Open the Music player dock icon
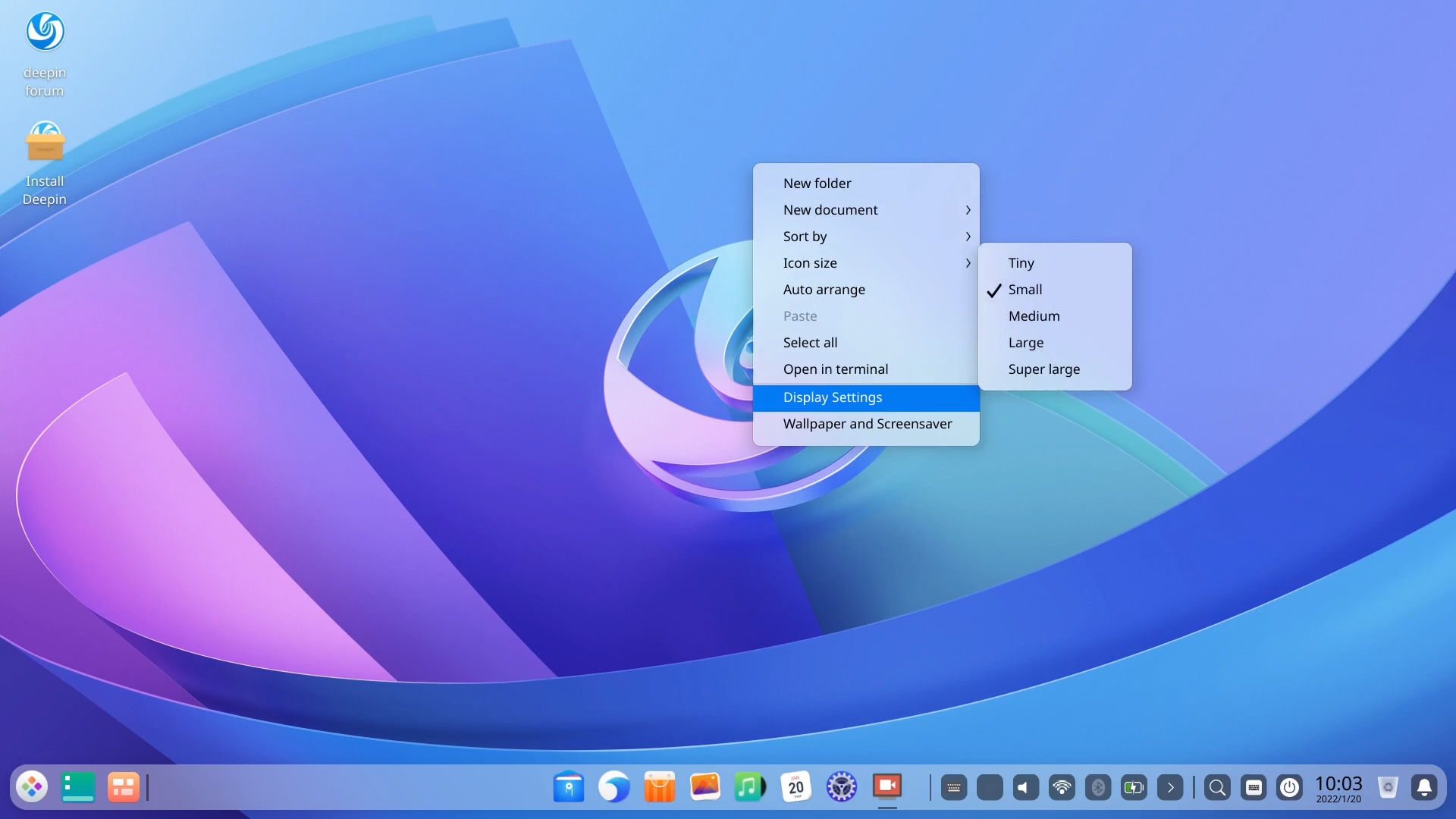Screen dimensions: 1456x819 751,787
